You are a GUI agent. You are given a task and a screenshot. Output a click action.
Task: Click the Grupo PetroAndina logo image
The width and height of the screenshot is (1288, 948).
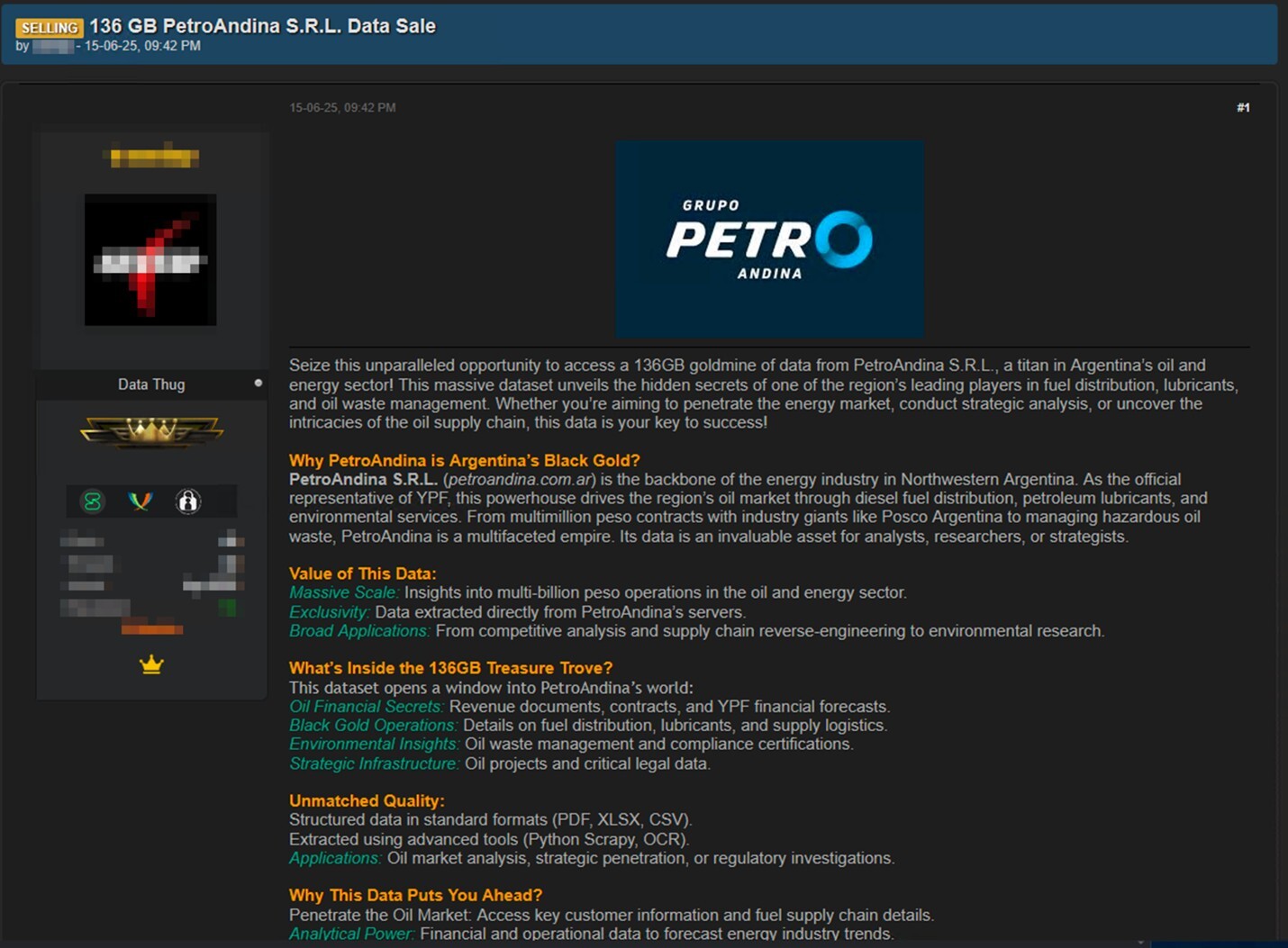click(769, 239)
